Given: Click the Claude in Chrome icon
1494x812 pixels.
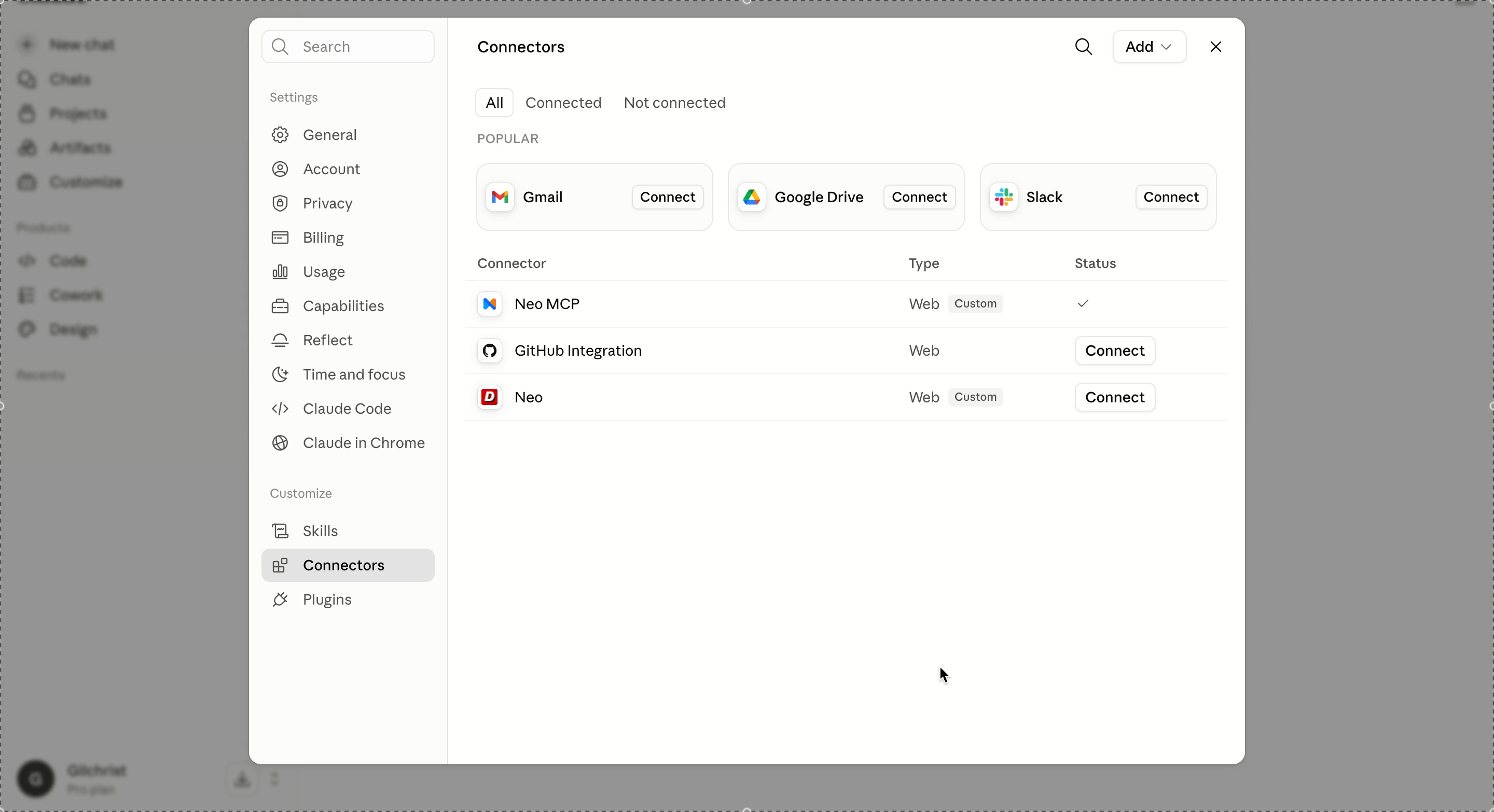Looking at the screenshot, I should click(x=280, y=442).
